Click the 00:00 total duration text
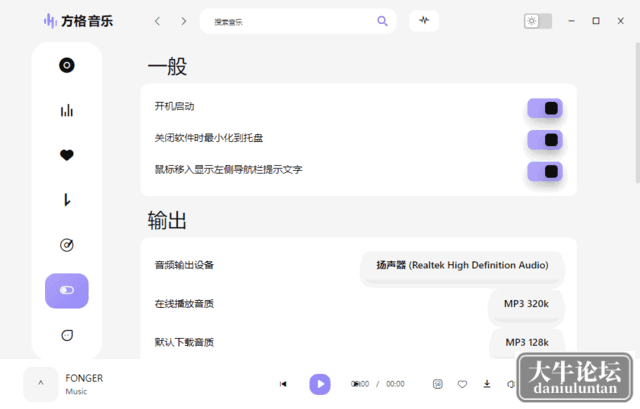 tap(395, 384)
